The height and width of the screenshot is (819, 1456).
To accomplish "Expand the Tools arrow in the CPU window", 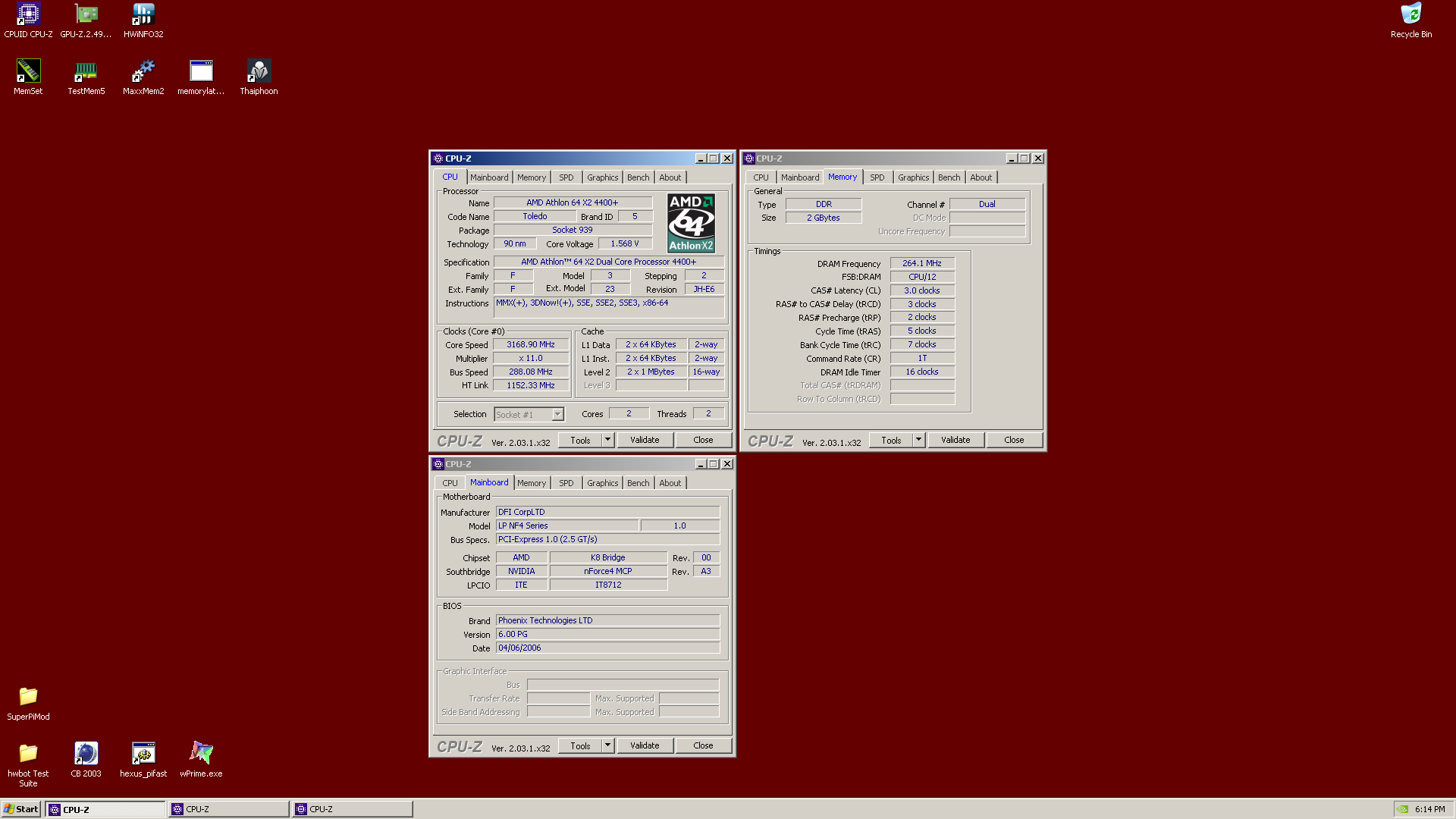I will [607, 440].
